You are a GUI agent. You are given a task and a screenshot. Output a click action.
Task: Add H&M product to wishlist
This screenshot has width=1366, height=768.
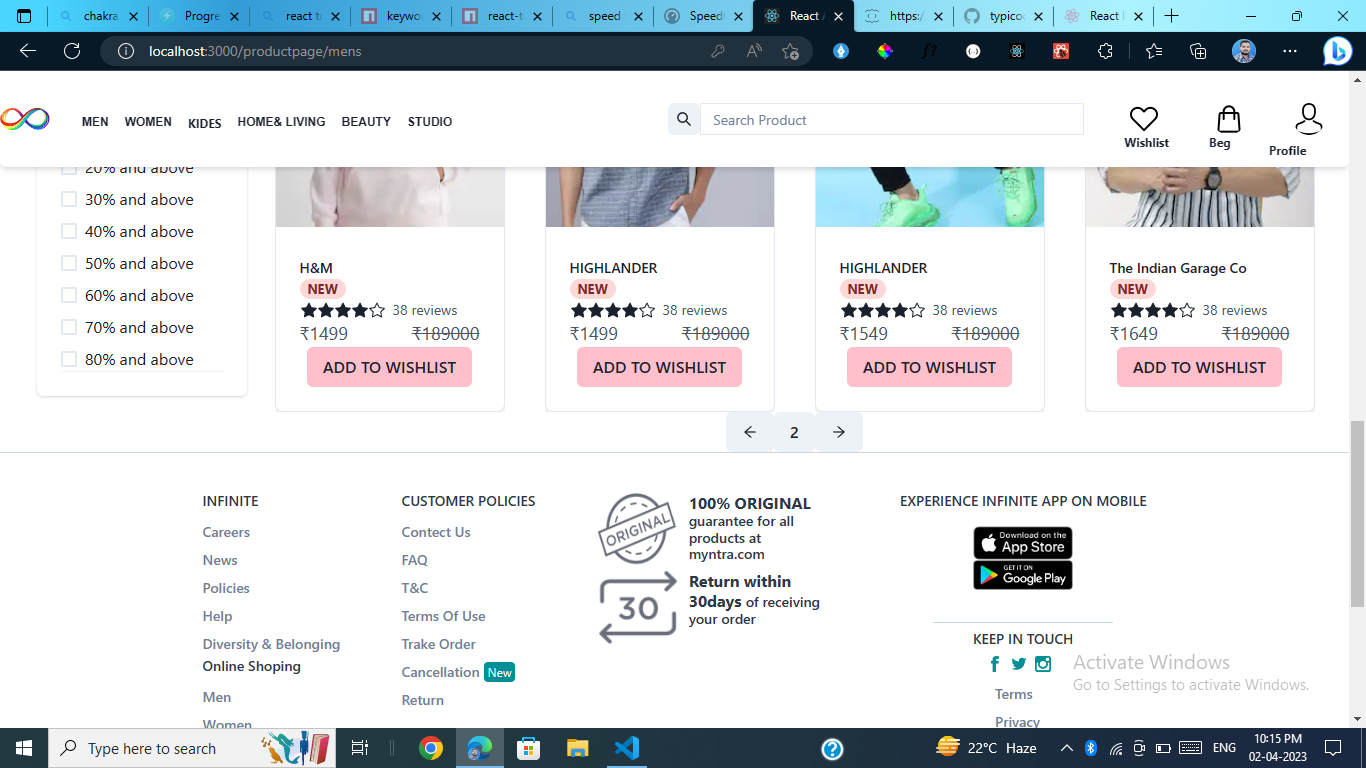[389, 367]
